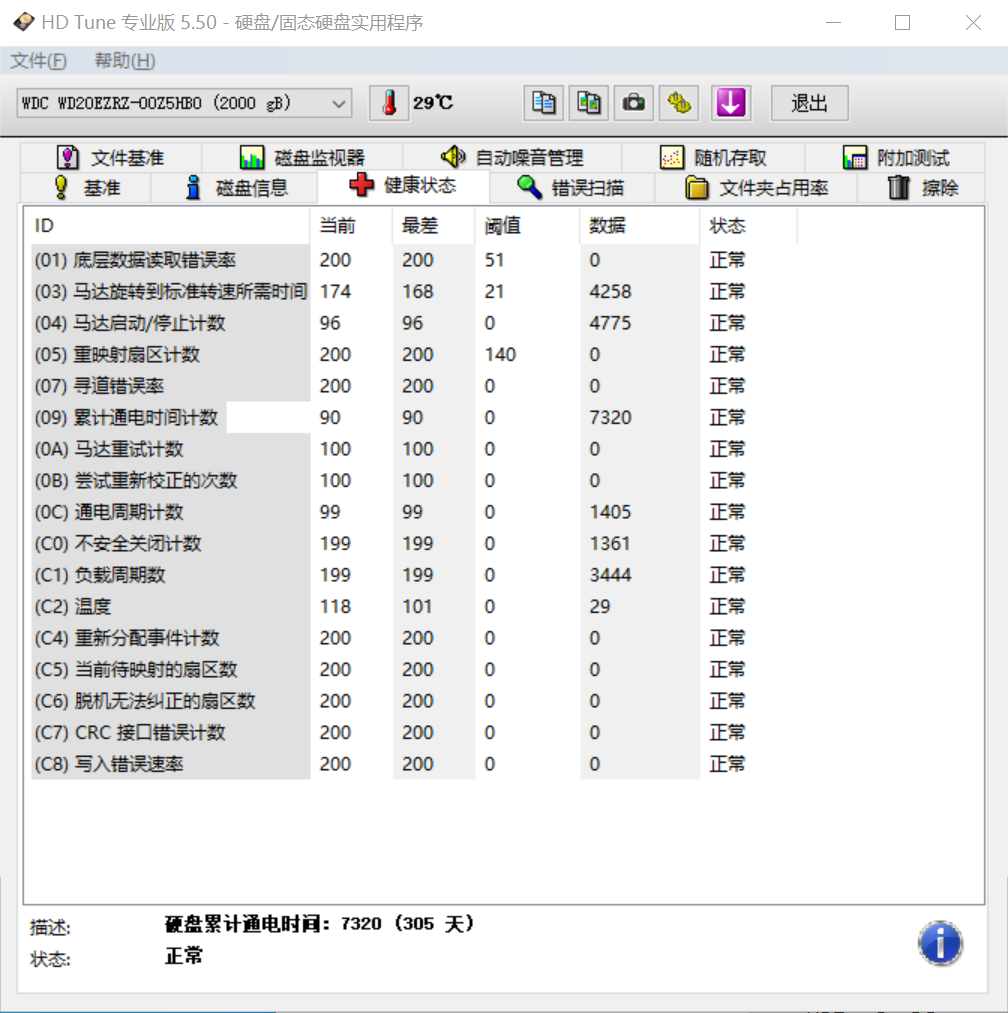Click the 阈值 column header
The height and width of the screenshot is (1013, 1008).
point(527,225)
